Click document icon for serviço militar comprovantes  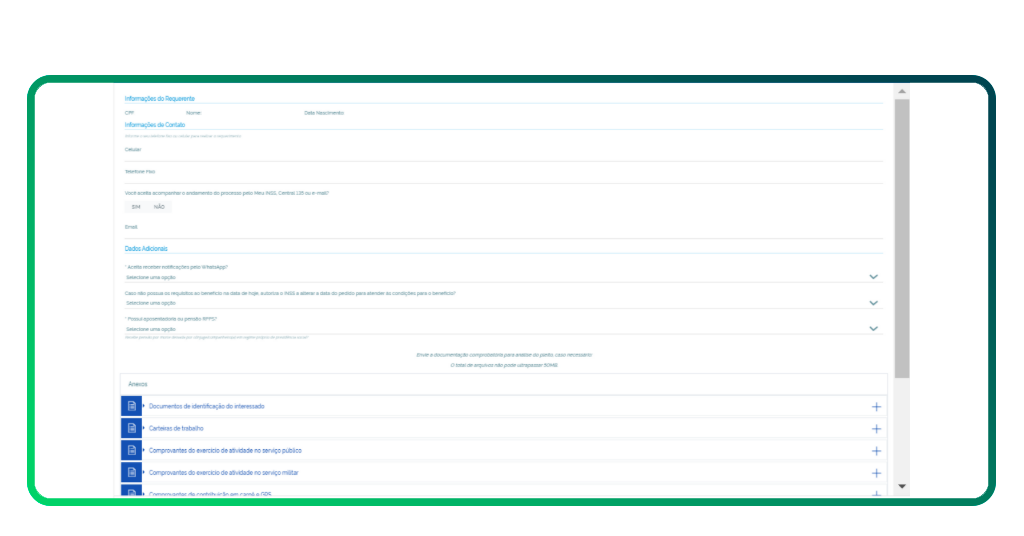pos(131,472)
